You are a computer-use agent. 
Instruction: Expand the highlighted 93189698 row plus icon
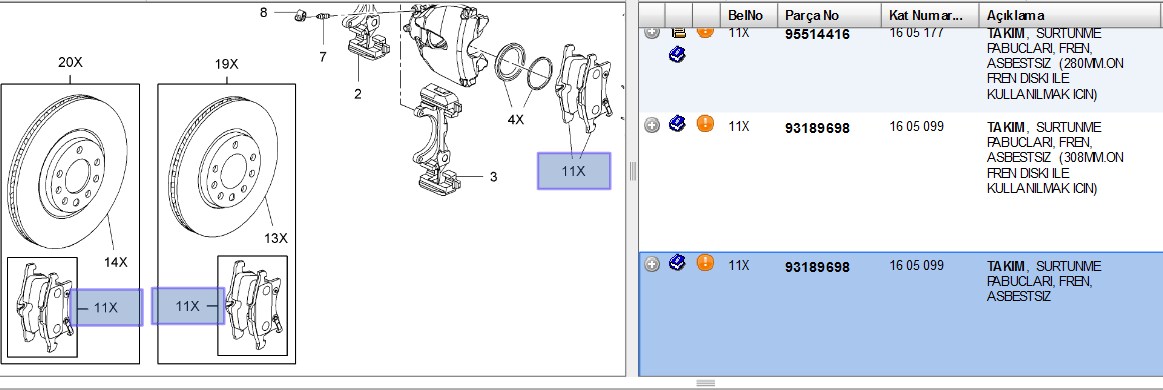pos(651,264)
